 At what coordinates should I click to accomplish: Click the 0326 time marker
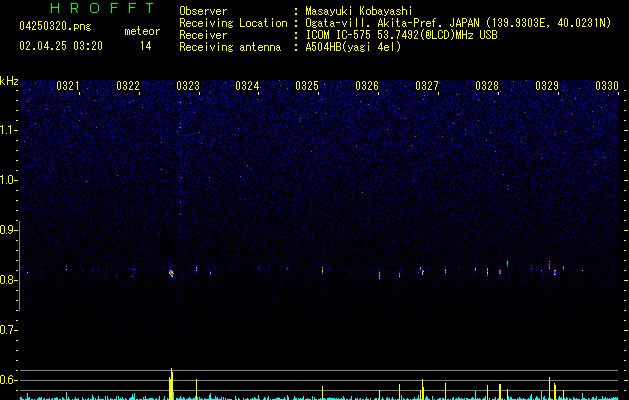pos(367,86)
